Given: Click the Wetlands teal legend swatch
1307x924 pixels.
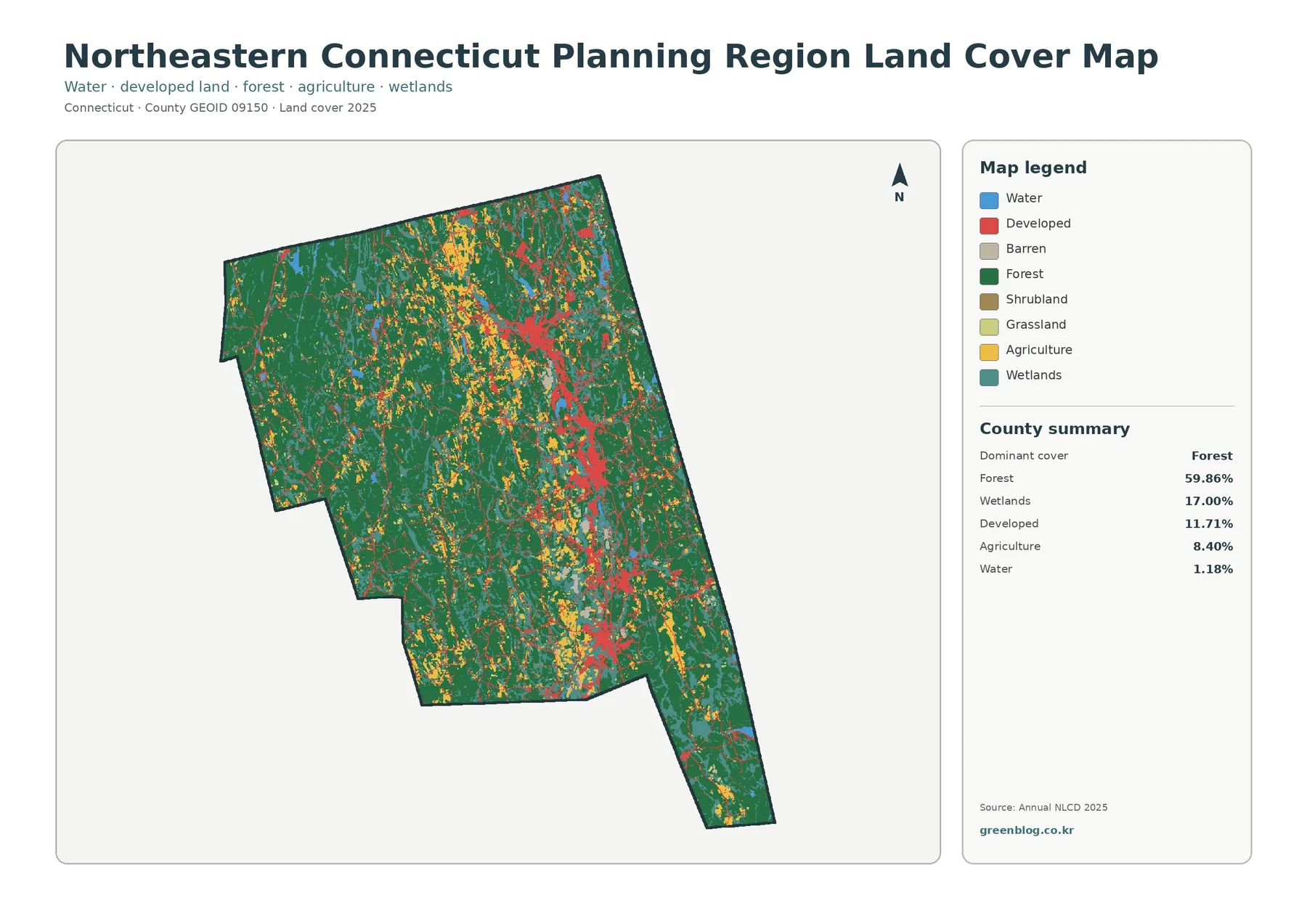Looking at the screenshot, I should (989, 377).
